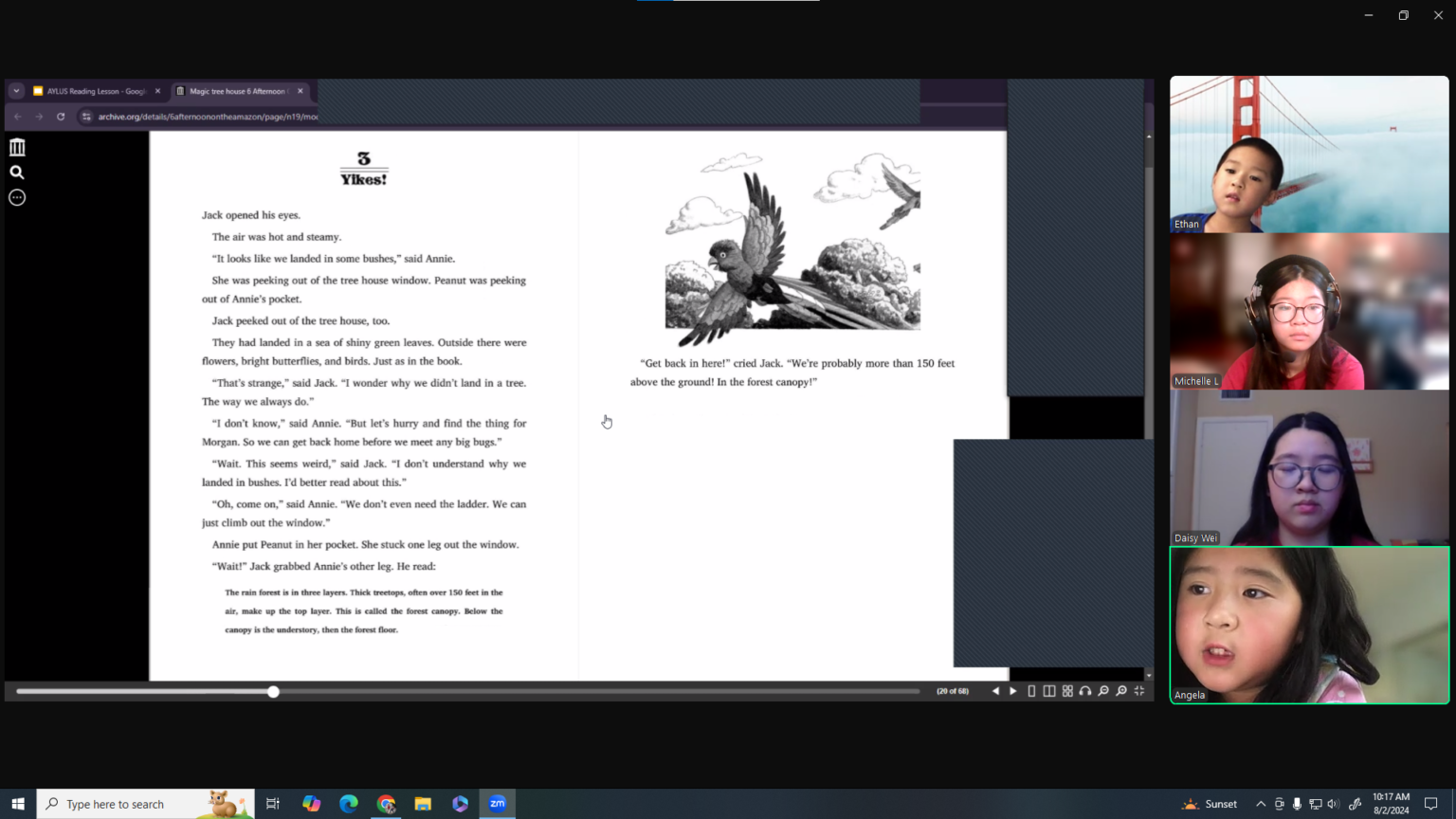
Task: Launch Copilot from the taskbar
Action: [x=311, y=804]
